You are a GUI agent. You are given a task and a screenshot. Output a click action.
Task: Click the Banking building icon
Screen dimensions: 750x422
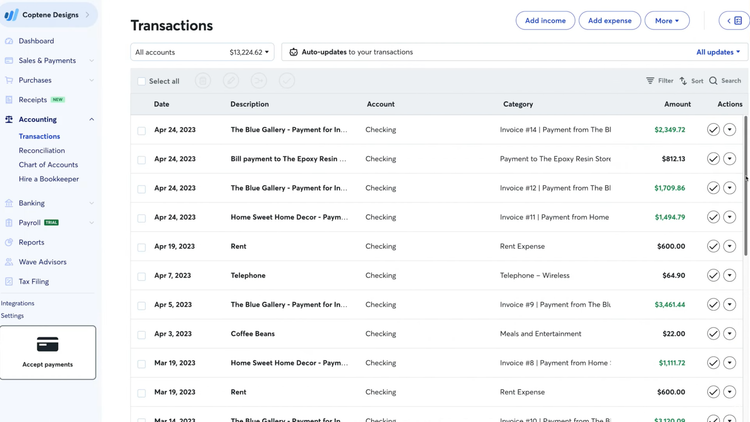[x=9, y=203]
